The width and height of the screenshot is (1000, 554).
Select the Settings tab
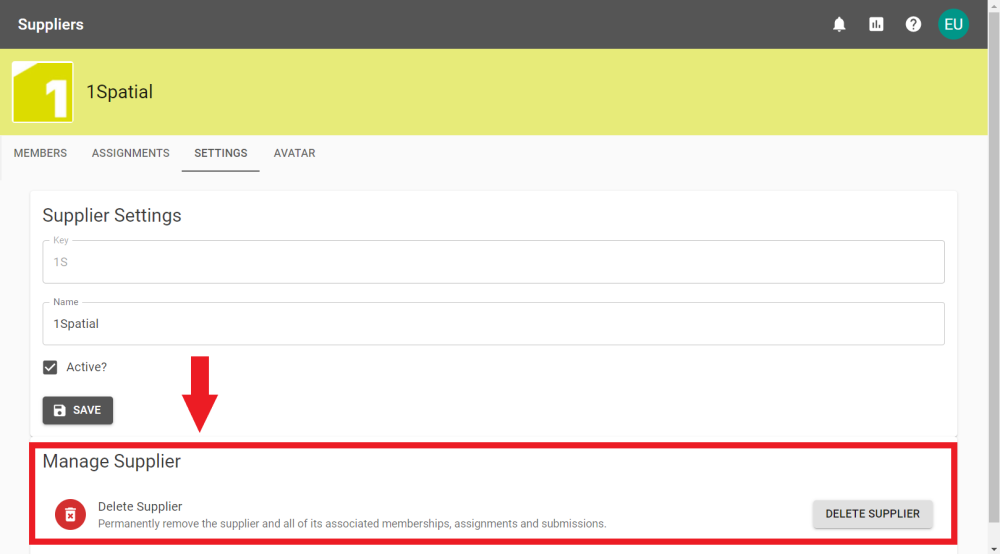point(220,153)
